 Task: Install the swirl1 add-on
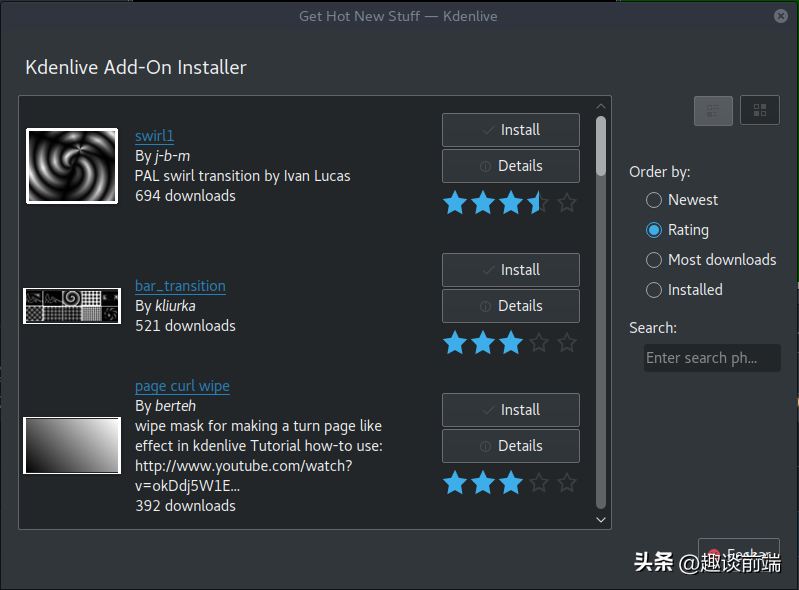tap(511, 130)
